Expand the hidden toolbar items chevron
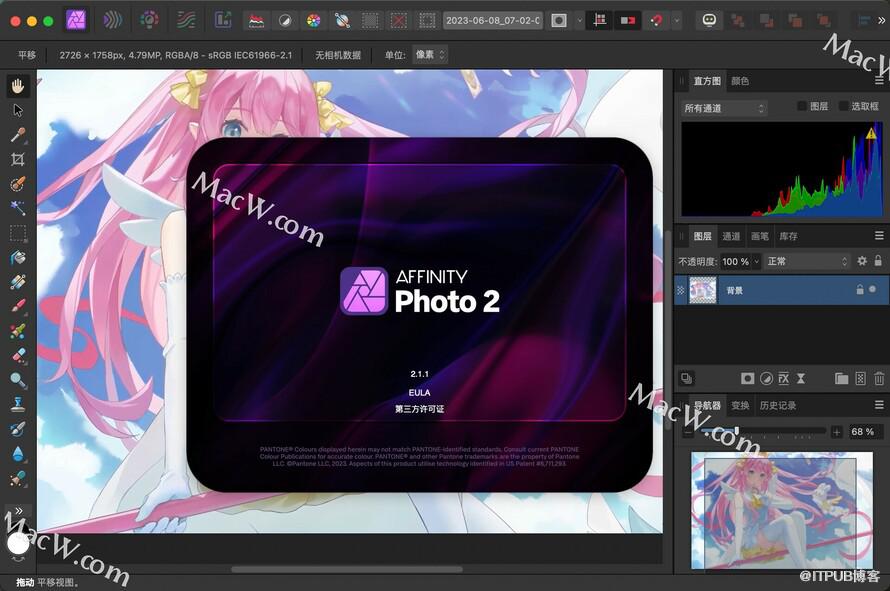Screen dimensions: 890x591 point(881,20)
